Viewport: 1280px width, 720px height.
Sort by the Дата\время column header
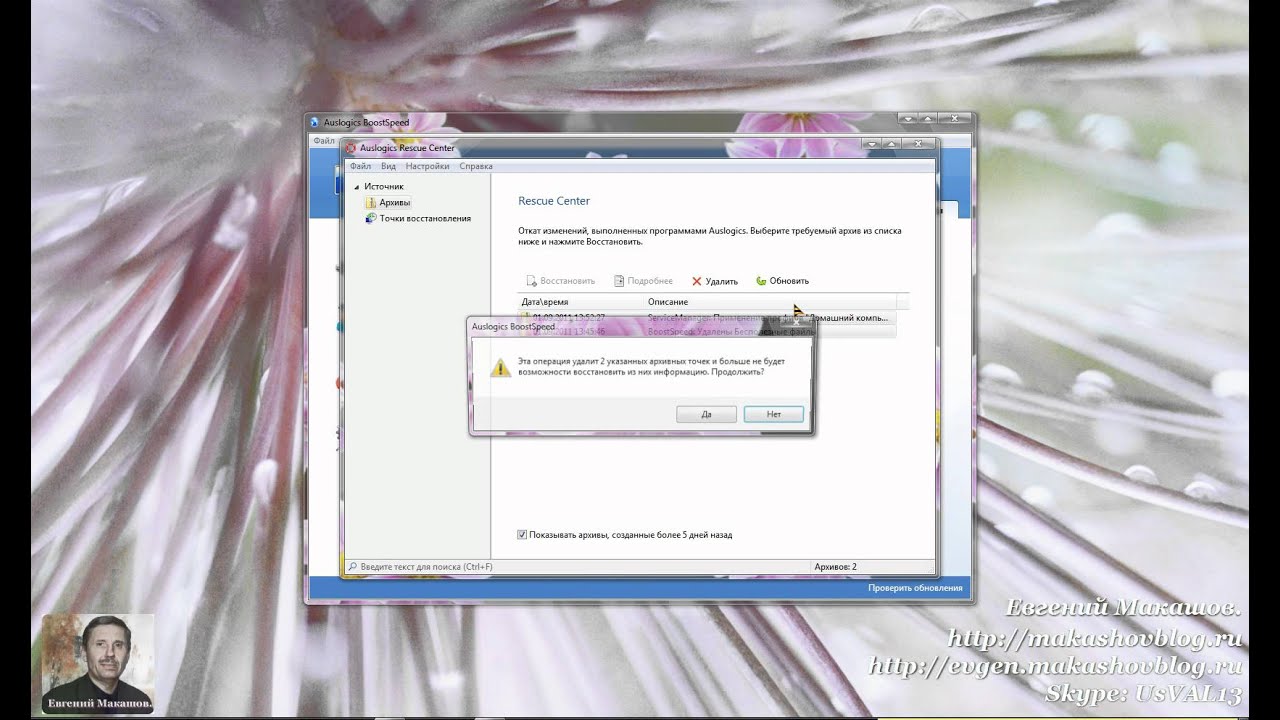coord(581,302)
